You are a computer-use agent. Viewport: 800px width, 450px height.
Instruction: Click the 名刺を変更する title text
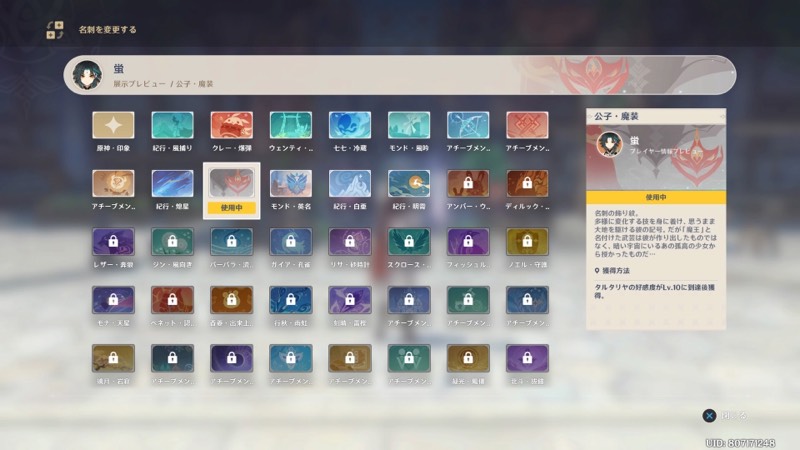coord(108,30)
